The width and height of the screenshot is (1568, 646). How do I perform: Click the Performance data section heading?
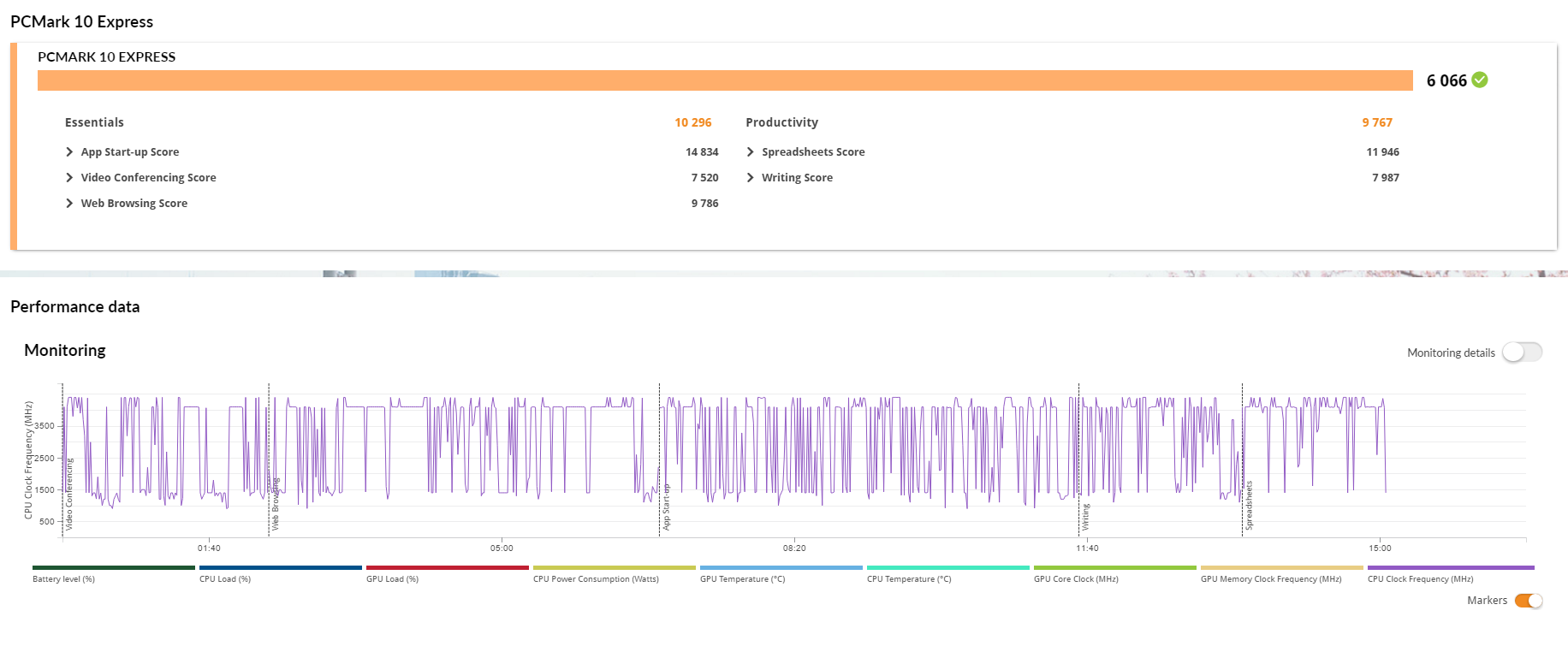pyautogui.click(x=75, y=307)
